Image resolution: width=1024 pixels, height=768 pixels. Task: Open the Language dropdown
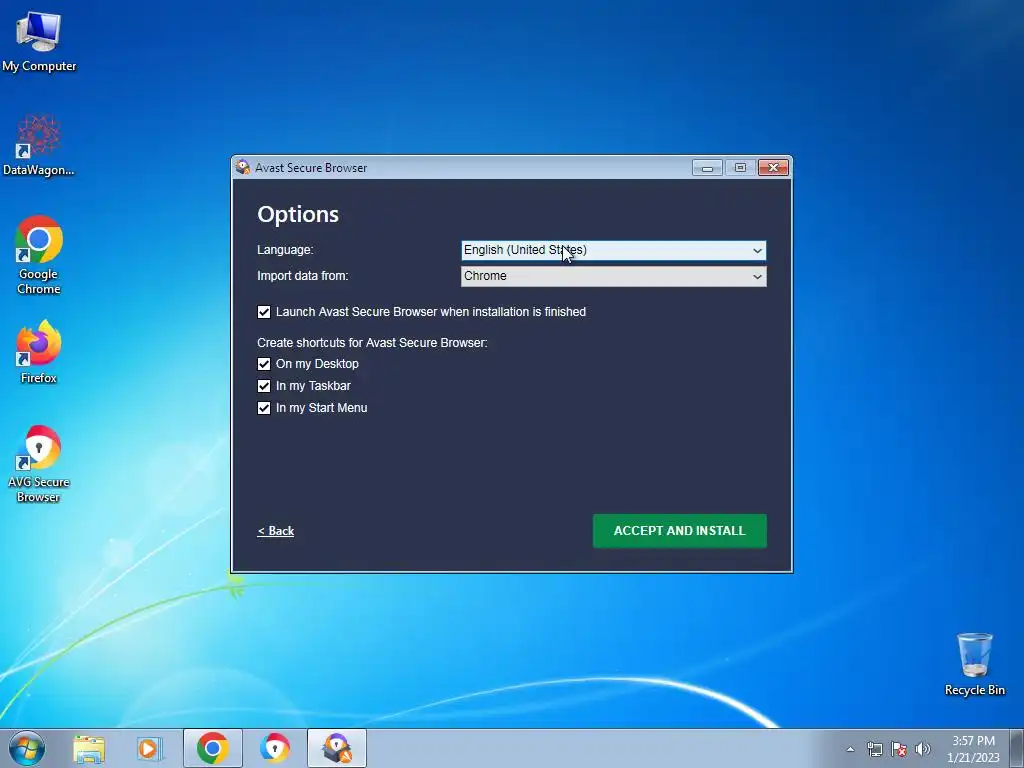(x=613, y=250)
